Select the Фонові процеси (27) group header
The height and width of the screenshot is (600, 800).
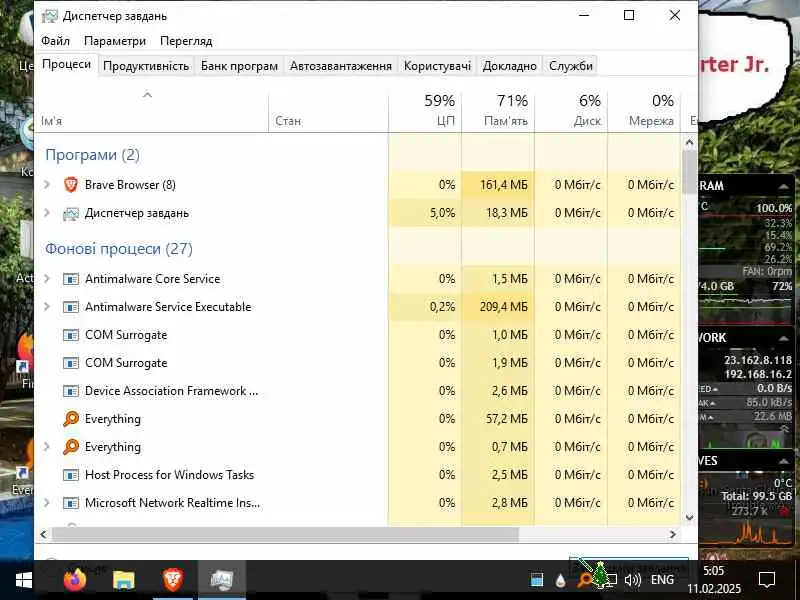[x=119, y=249]
